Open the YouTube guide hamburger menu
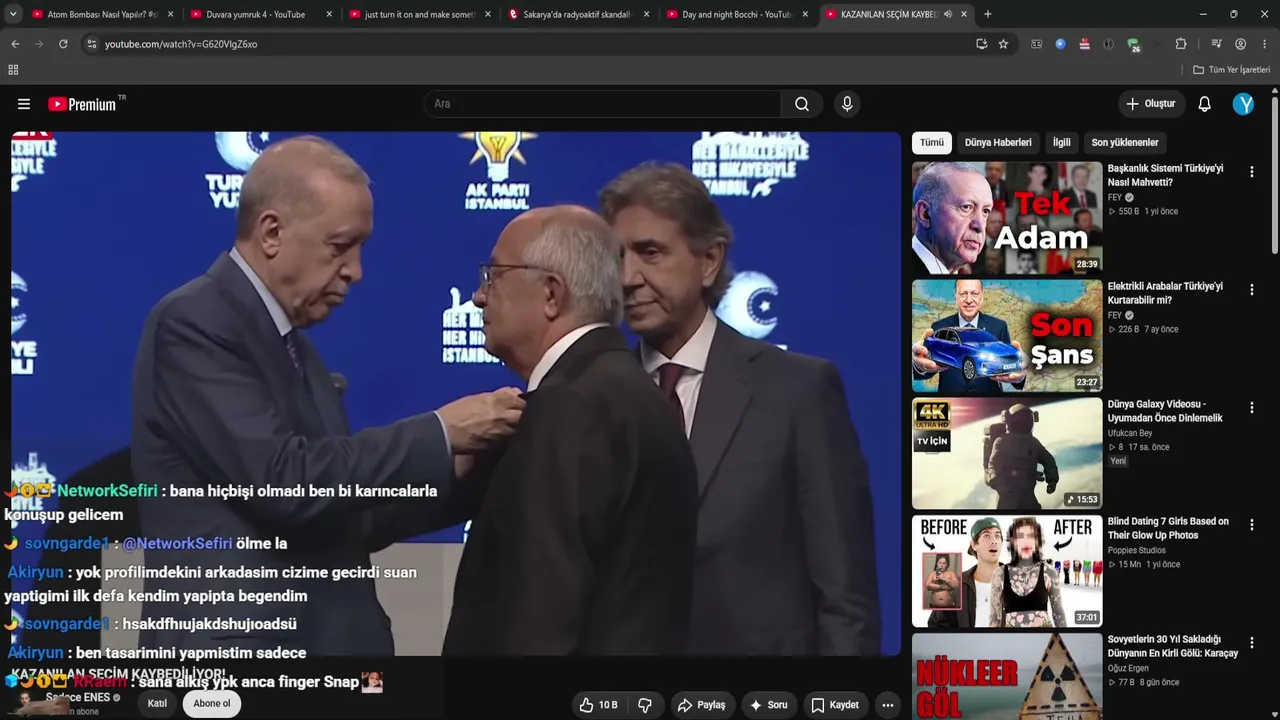 24,104
